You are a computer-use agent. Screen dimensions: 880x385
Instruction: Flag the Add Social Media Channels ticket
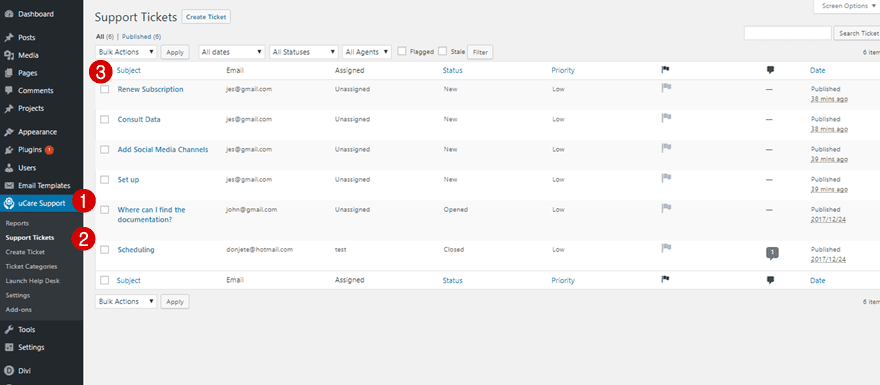pyautogui.click(x=666, y=148)
